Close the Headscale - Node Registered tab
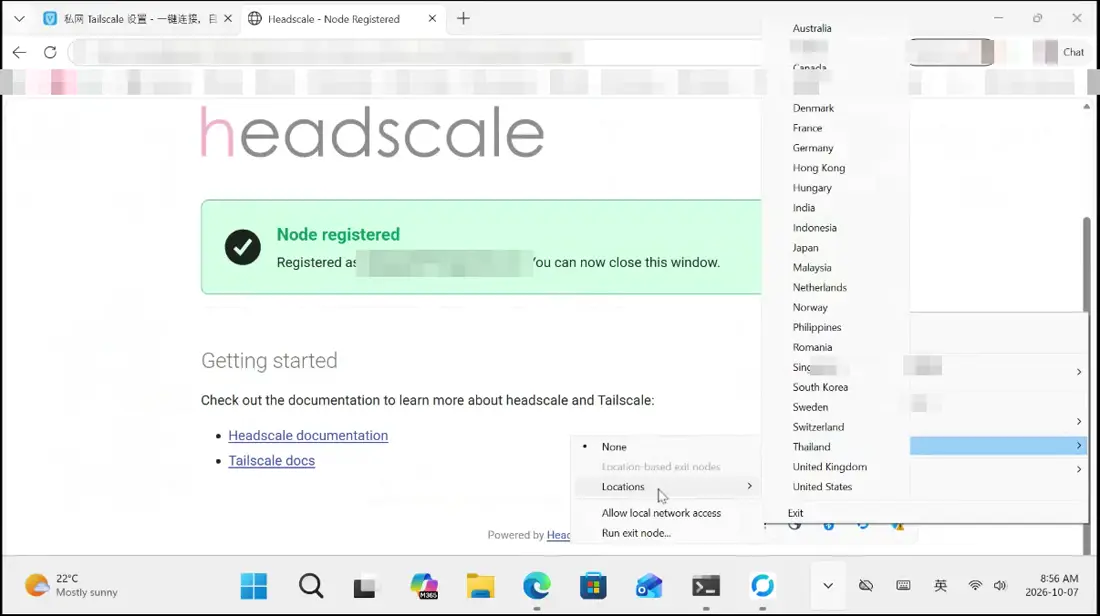Viewport: 1100px width, 616px height. (432, 19)
